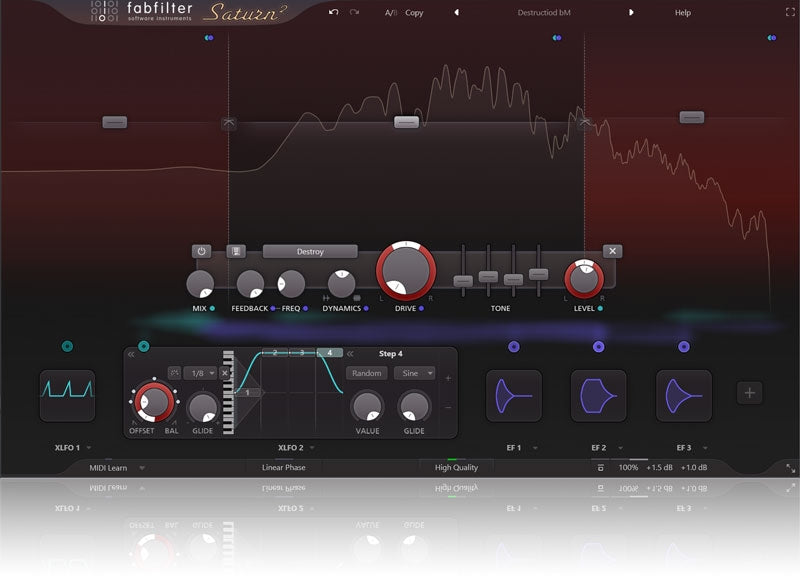The width and height of the screenshot is (800, 578).
Task: Click the DRIVE modulation indicator dot
Action: point(421,308)
